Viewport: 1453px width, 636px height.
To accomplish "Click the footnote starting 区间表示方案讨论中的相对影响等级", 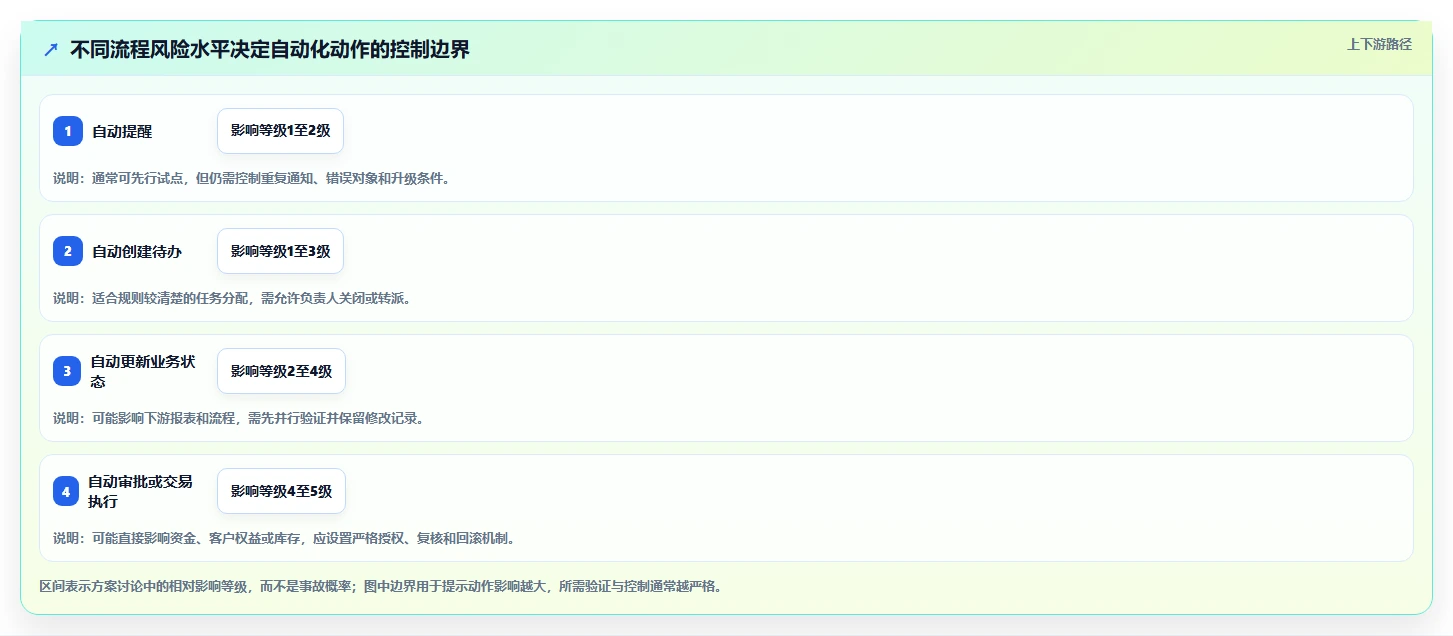I will pos(380,586).
